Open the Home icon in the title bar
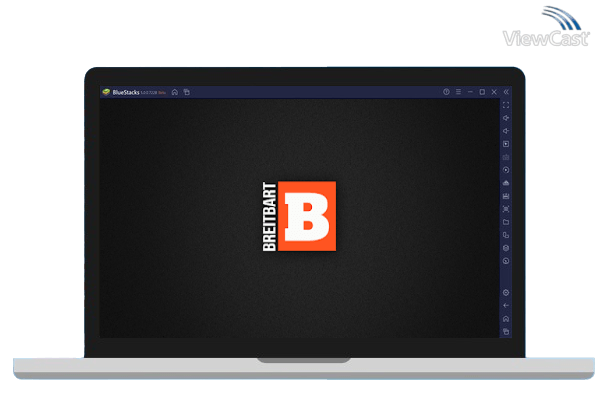 (175, 92)
